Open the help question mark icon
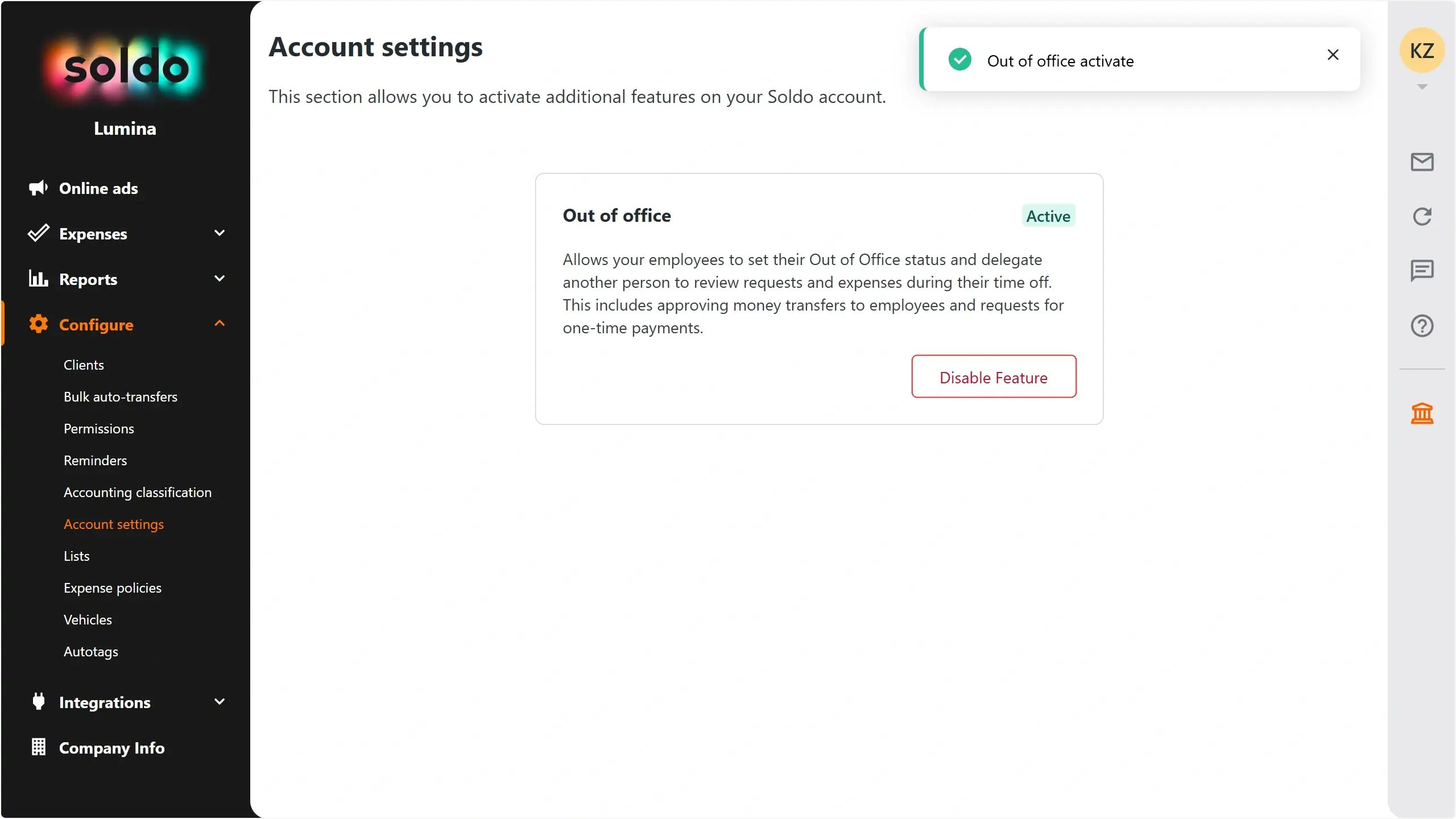 1422,326
